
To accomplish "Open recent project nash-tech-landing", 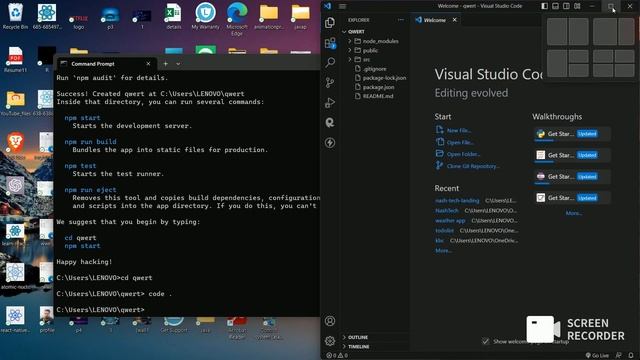I will tap(457, 200).
